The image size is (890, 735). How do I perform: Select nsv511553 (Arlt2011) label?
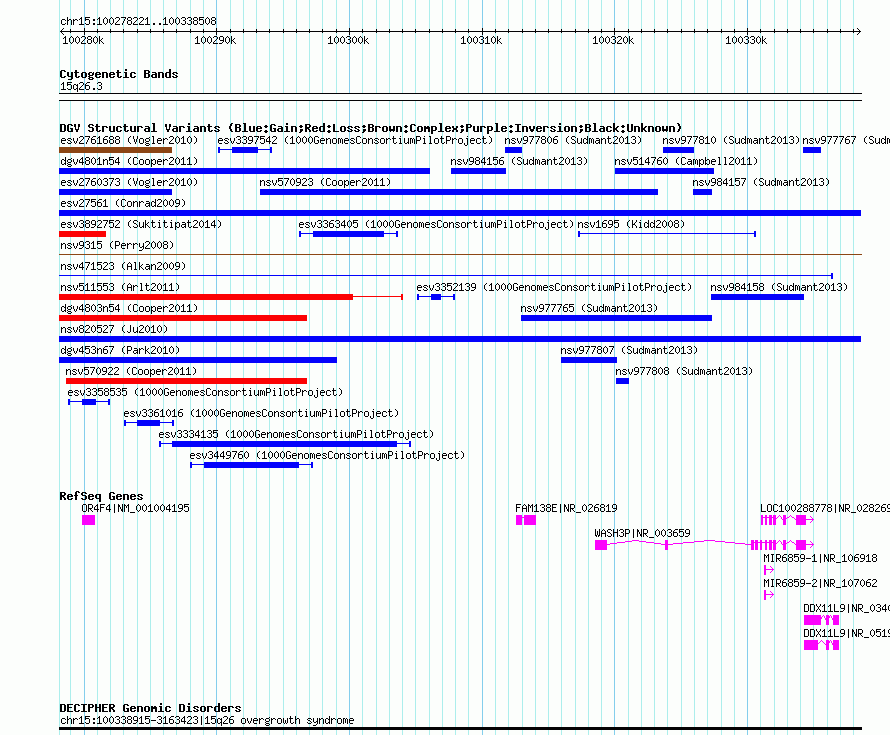coord(120,287)
